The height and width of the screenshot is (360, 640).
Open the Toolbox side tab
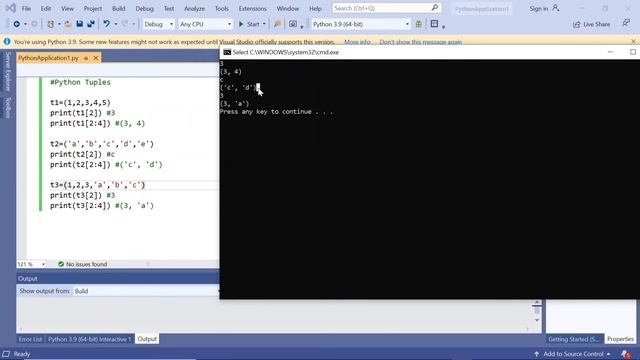tap(7, 108)
